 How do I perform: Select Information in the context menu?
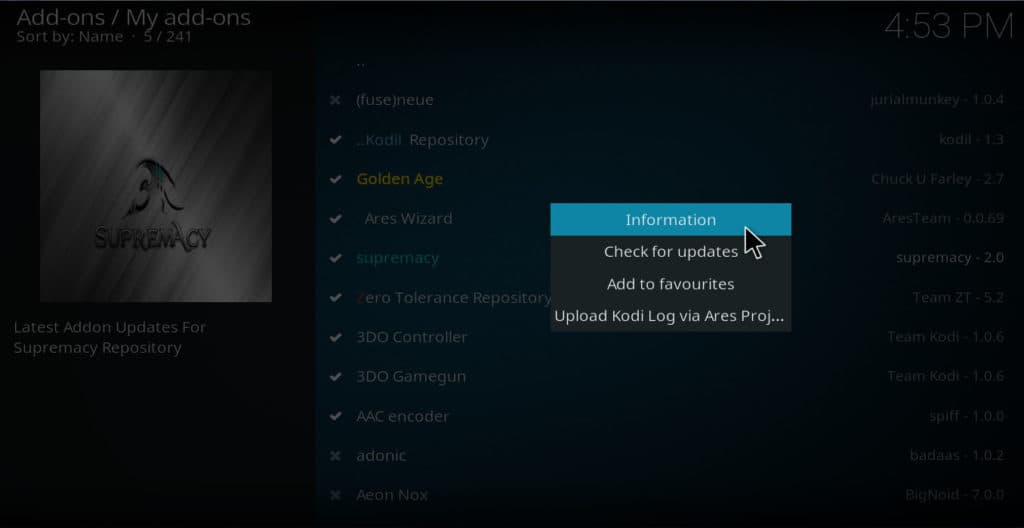[671, 220]
